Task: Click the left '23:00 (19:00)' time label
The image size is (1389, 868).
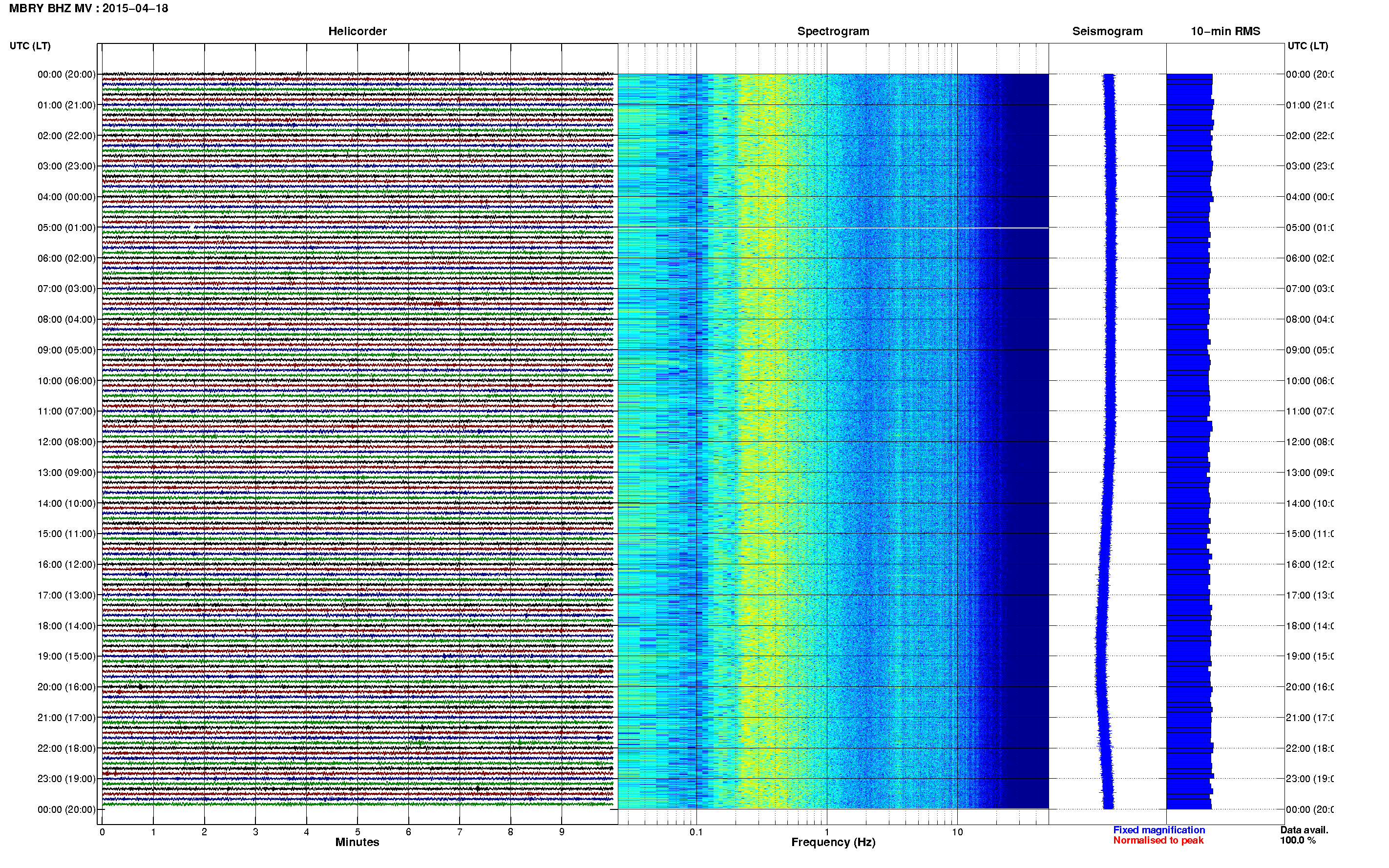Action: (66, 779)
